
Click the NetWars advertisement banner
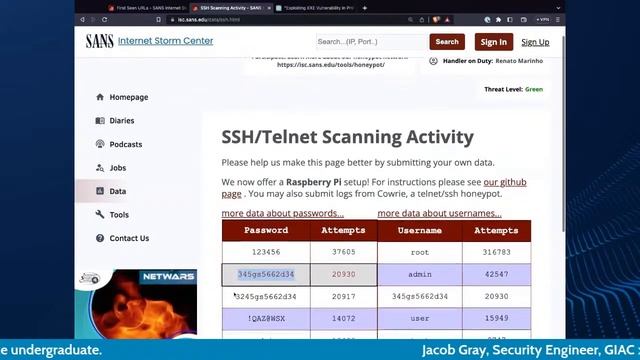tap(136, 304)
